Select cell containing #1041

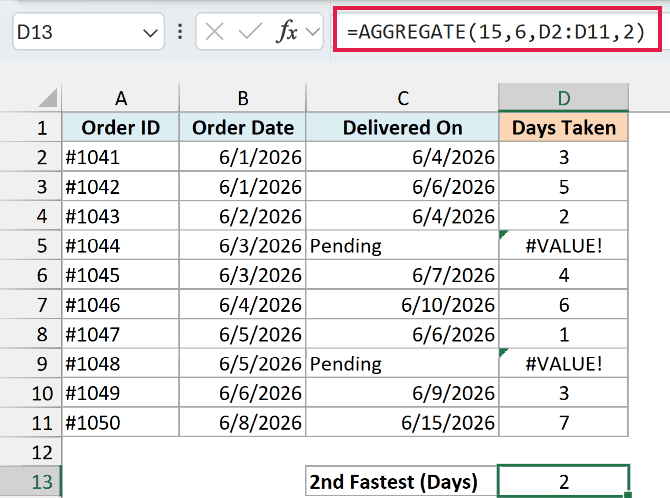click(x=120, y=157)
